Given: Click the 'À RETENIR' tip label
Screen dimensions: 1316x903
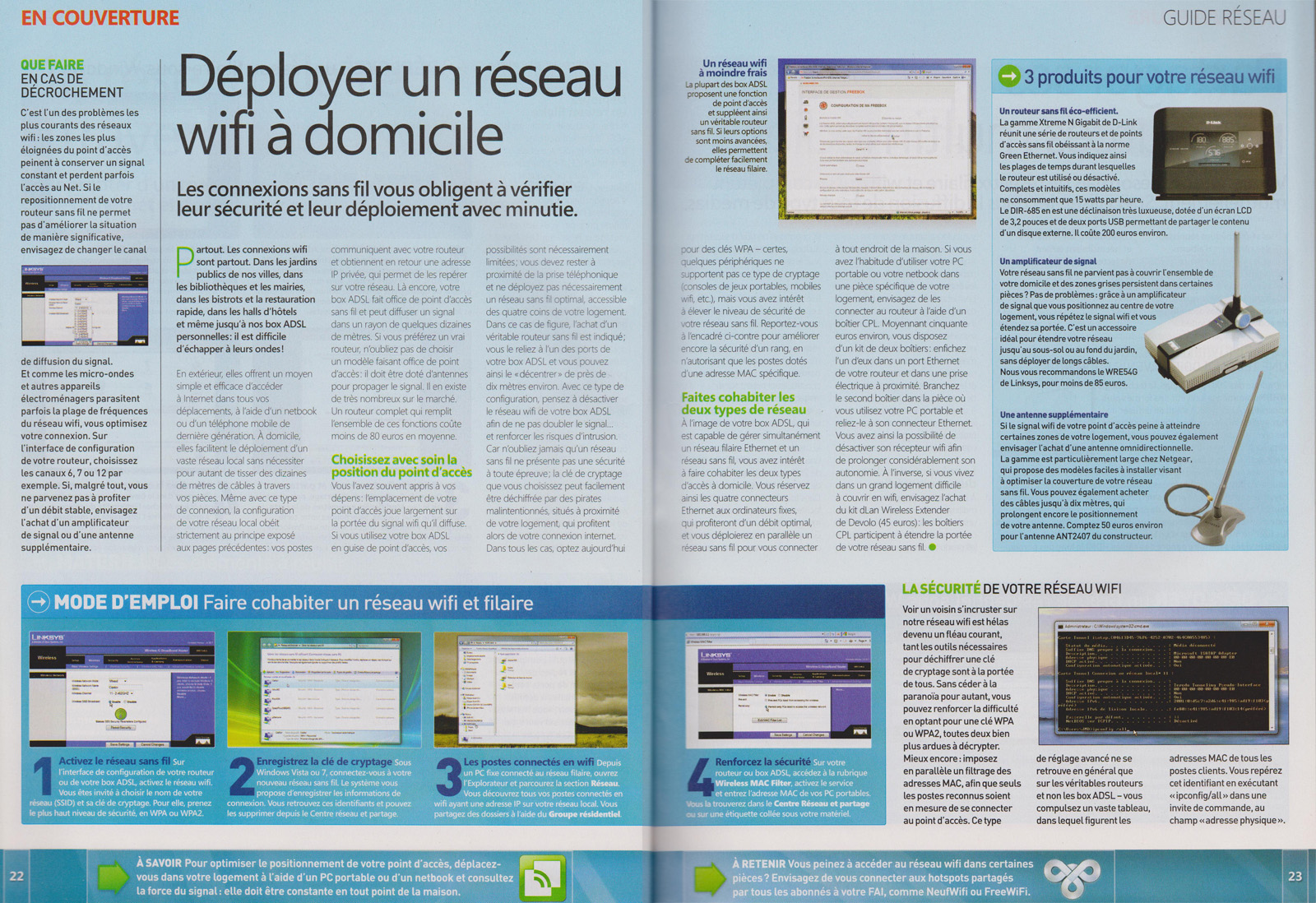Looking at the screenshot, I should click(758, 864).
